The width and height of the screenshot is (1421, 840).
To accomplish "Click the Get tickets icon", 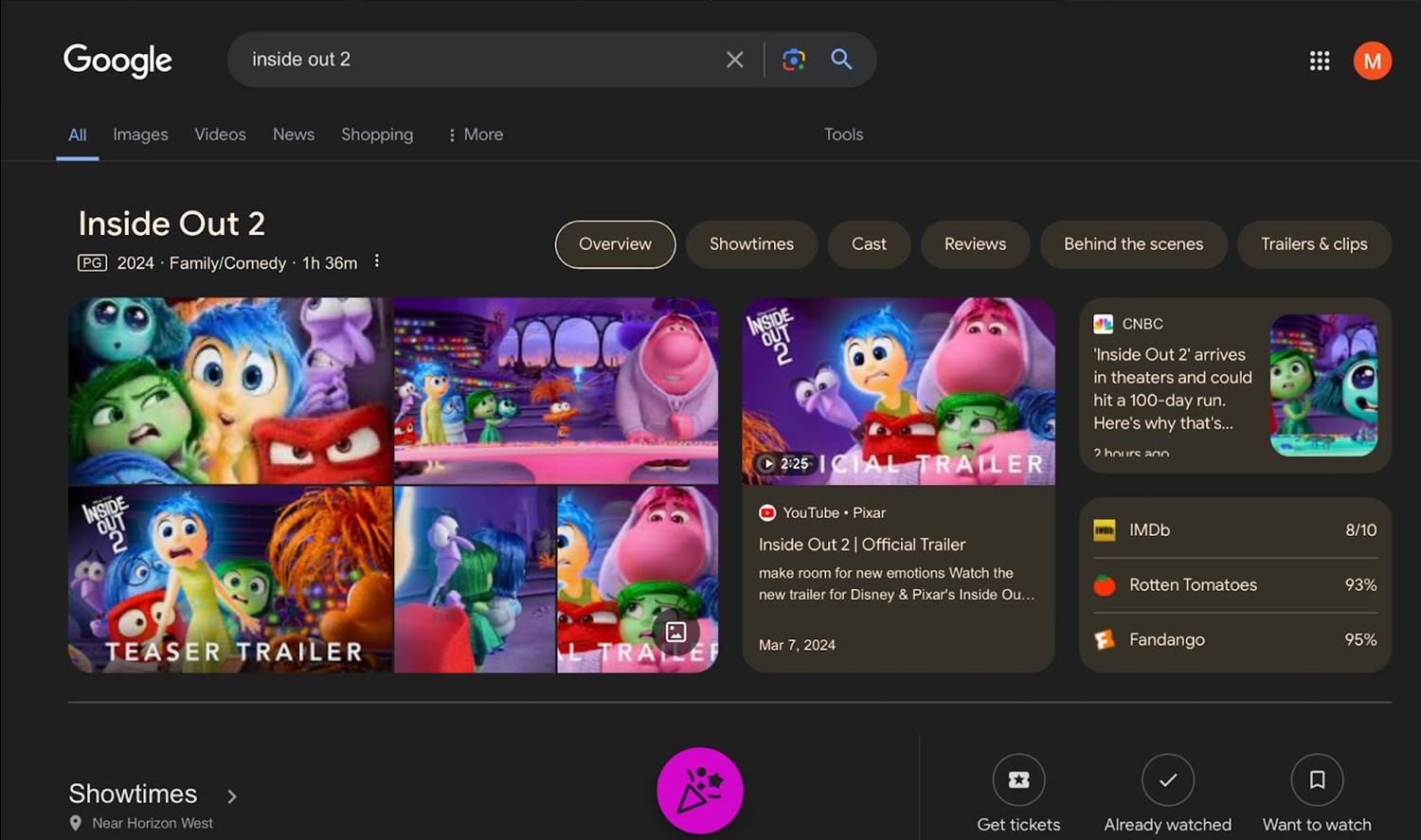I will click(1018, 780).
